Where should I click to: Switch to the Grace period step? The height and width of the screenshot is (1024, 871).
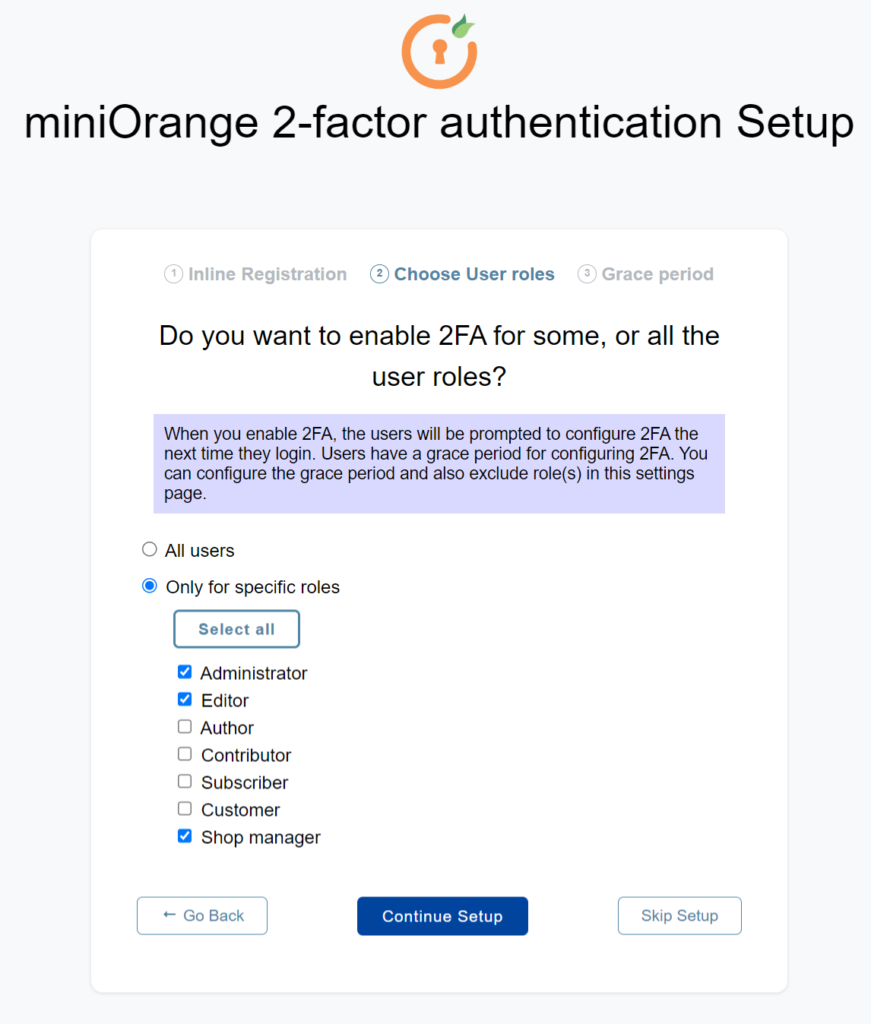pyautogui.click(x=657, y=273)
